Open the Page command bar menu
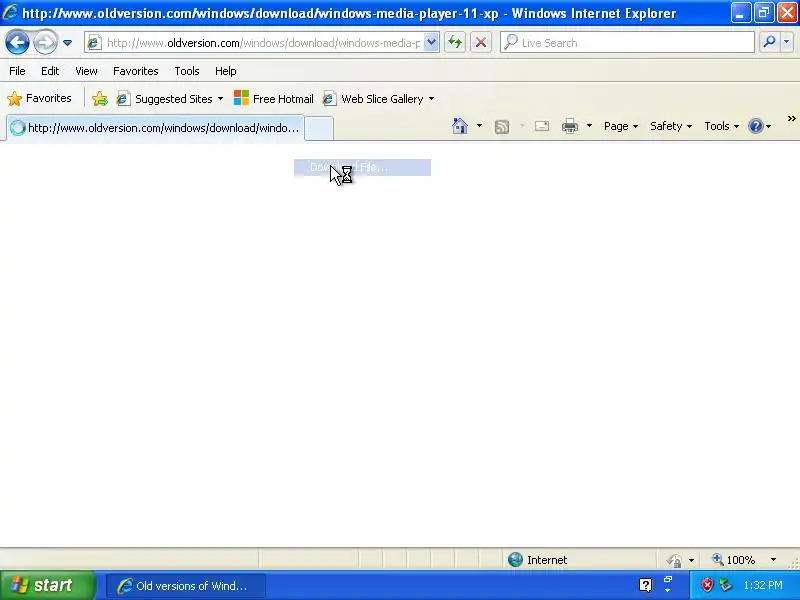This screenshot has width=800, height=600. (x=621, y=126)
